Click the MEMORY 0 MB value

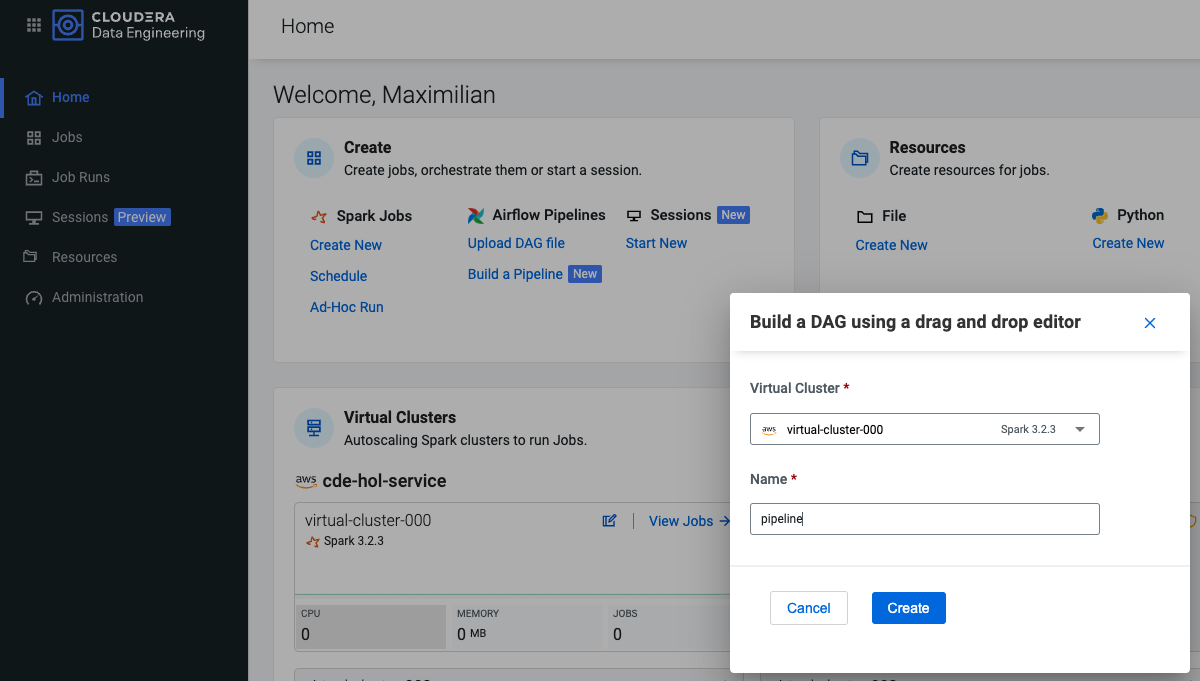(x=472, y=634)
